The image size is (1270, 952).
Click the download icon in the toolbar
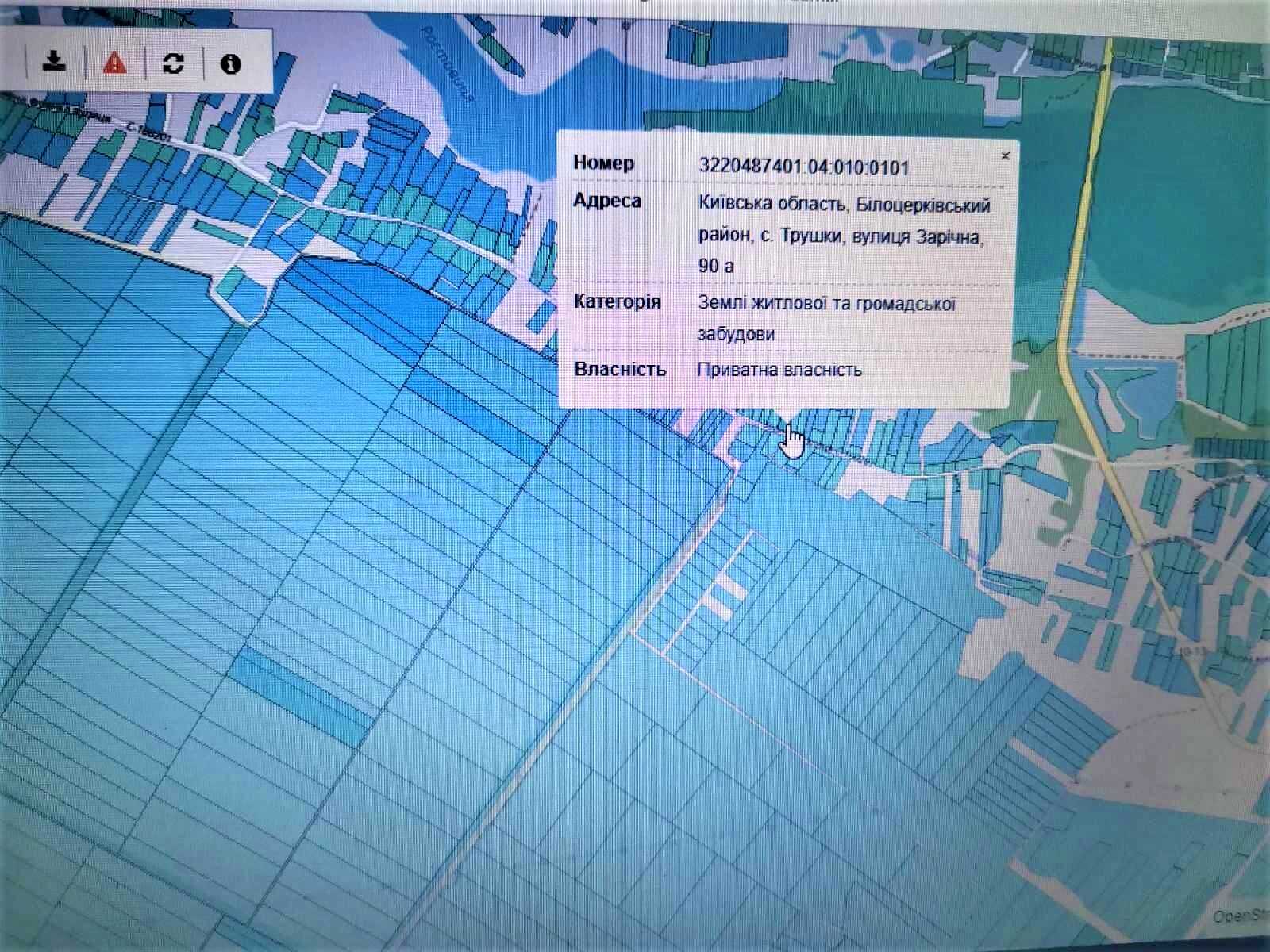point(54,62)
